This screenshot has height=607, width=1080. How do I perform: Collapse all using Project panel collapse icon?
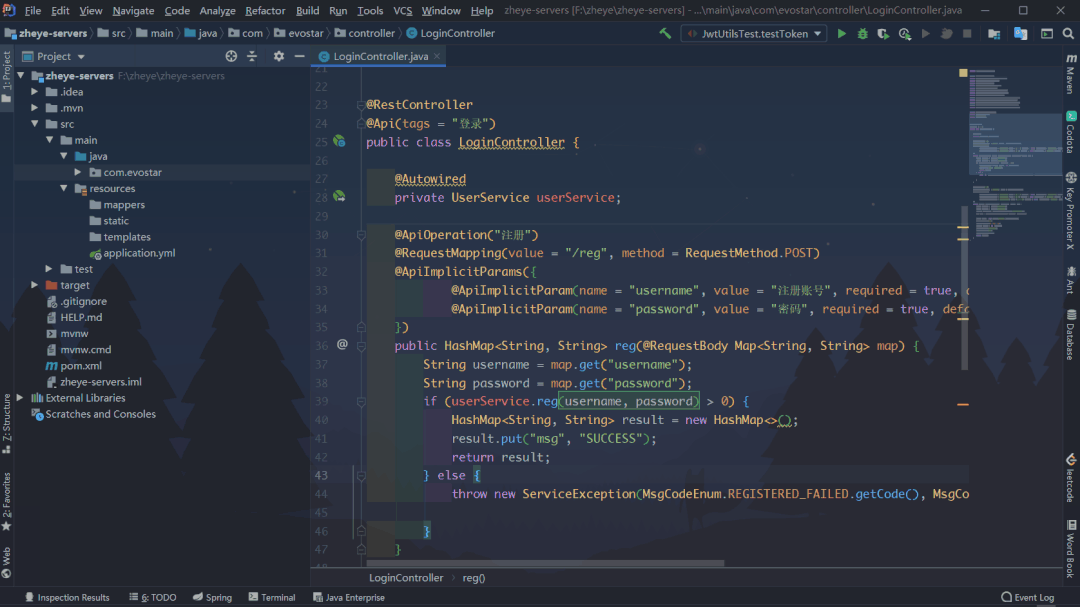point(252,56)
